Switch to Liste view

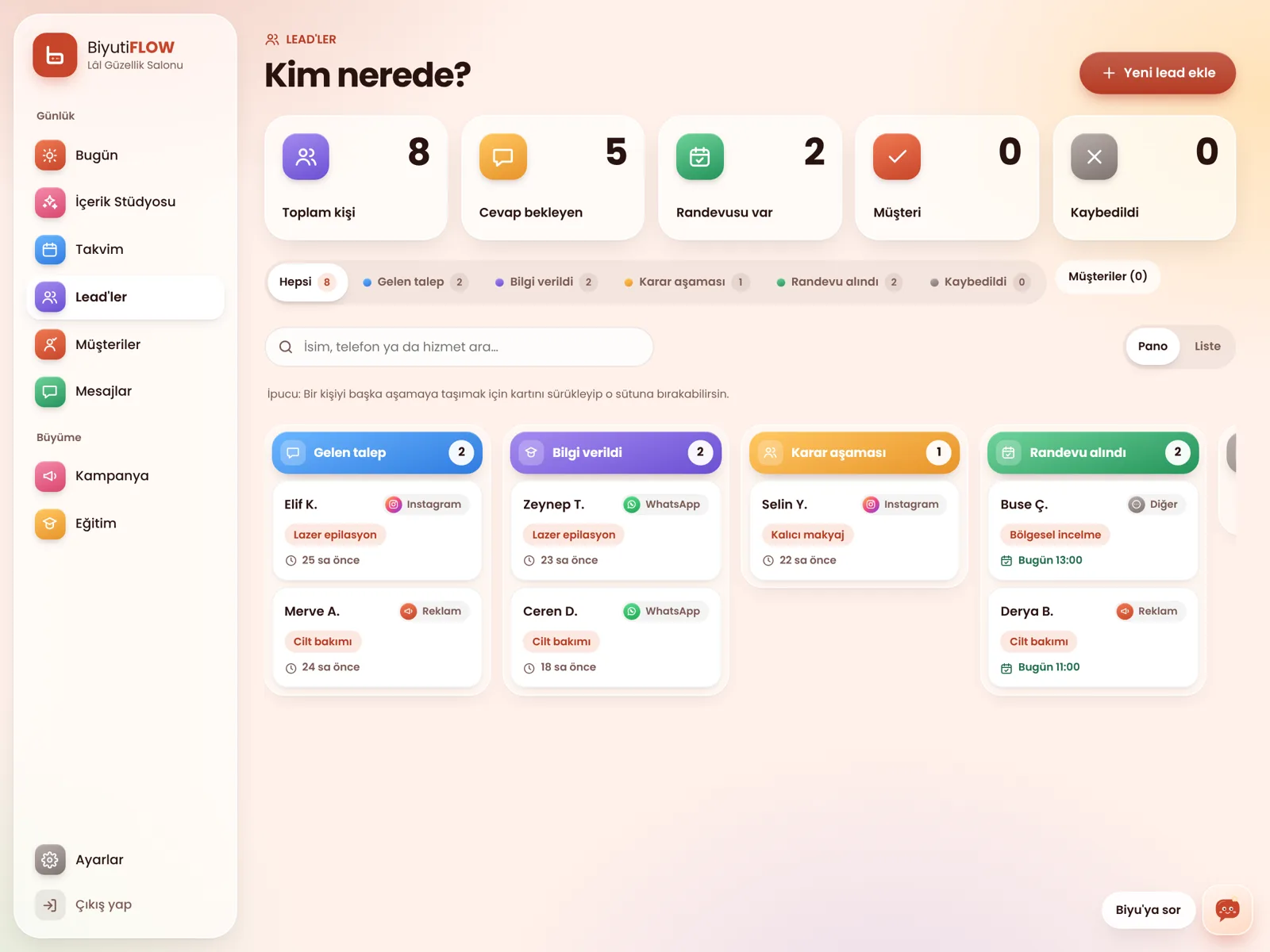tap(1207, 347)
